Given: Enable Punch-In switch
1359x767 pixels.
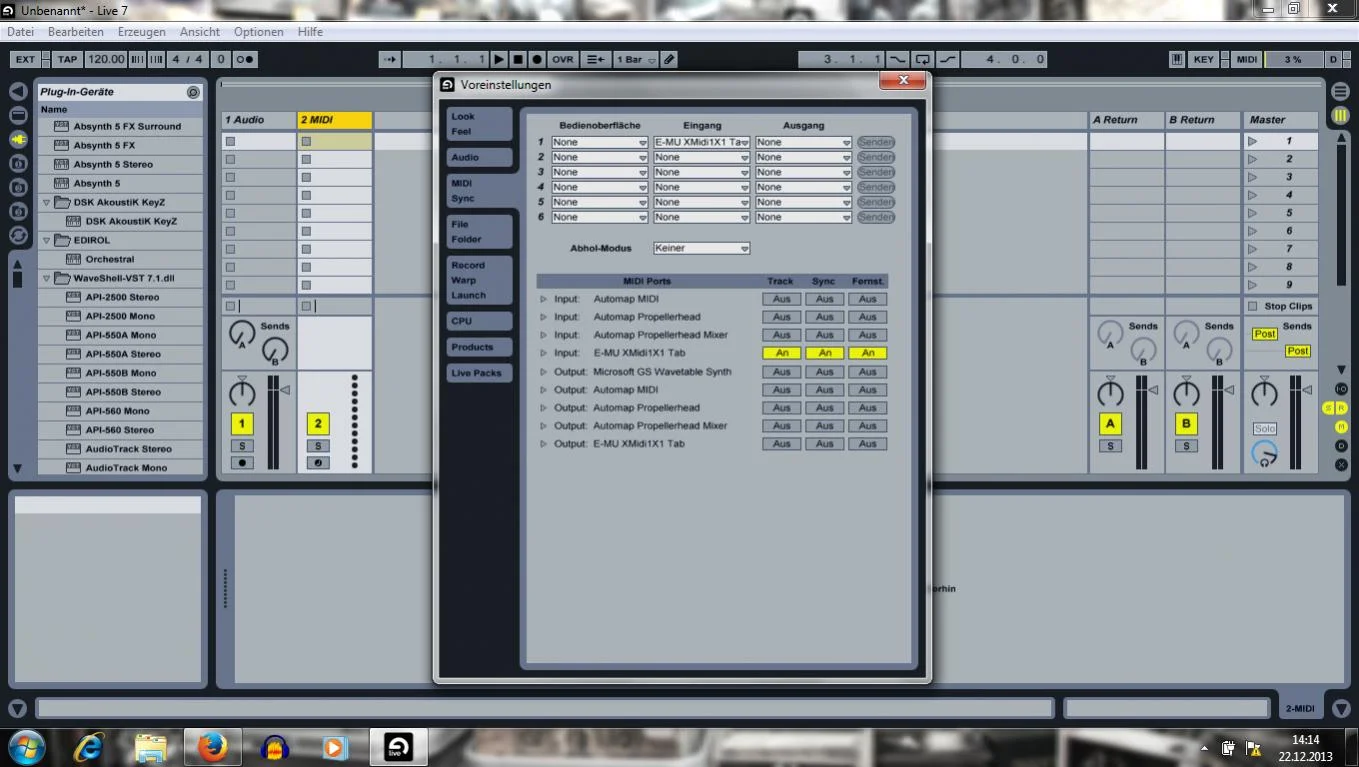Looking at the screenshot, I should (898, 59).
